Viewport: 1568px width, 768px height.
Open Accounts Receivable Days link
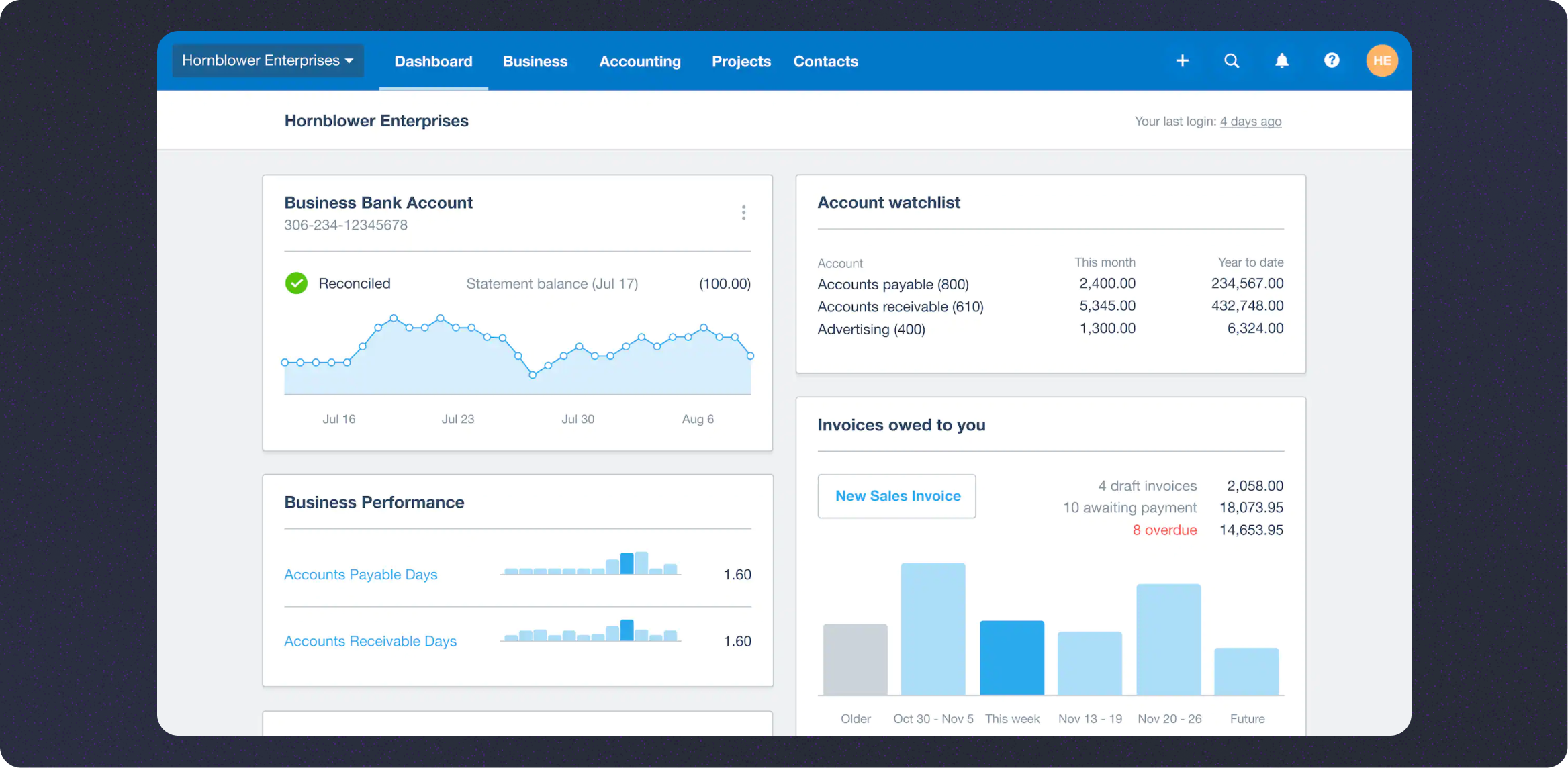click(x=370, y=641)
